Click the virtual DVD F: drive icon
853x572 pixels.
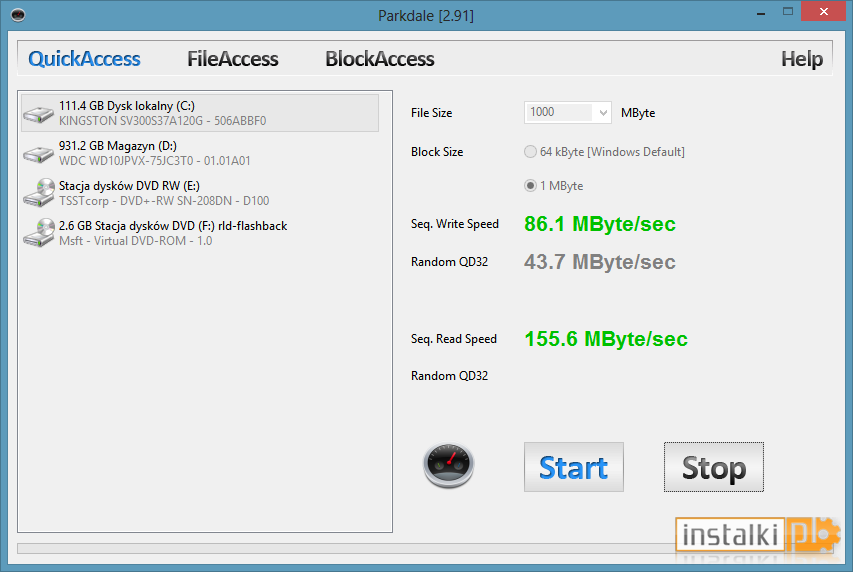point(39,232)
